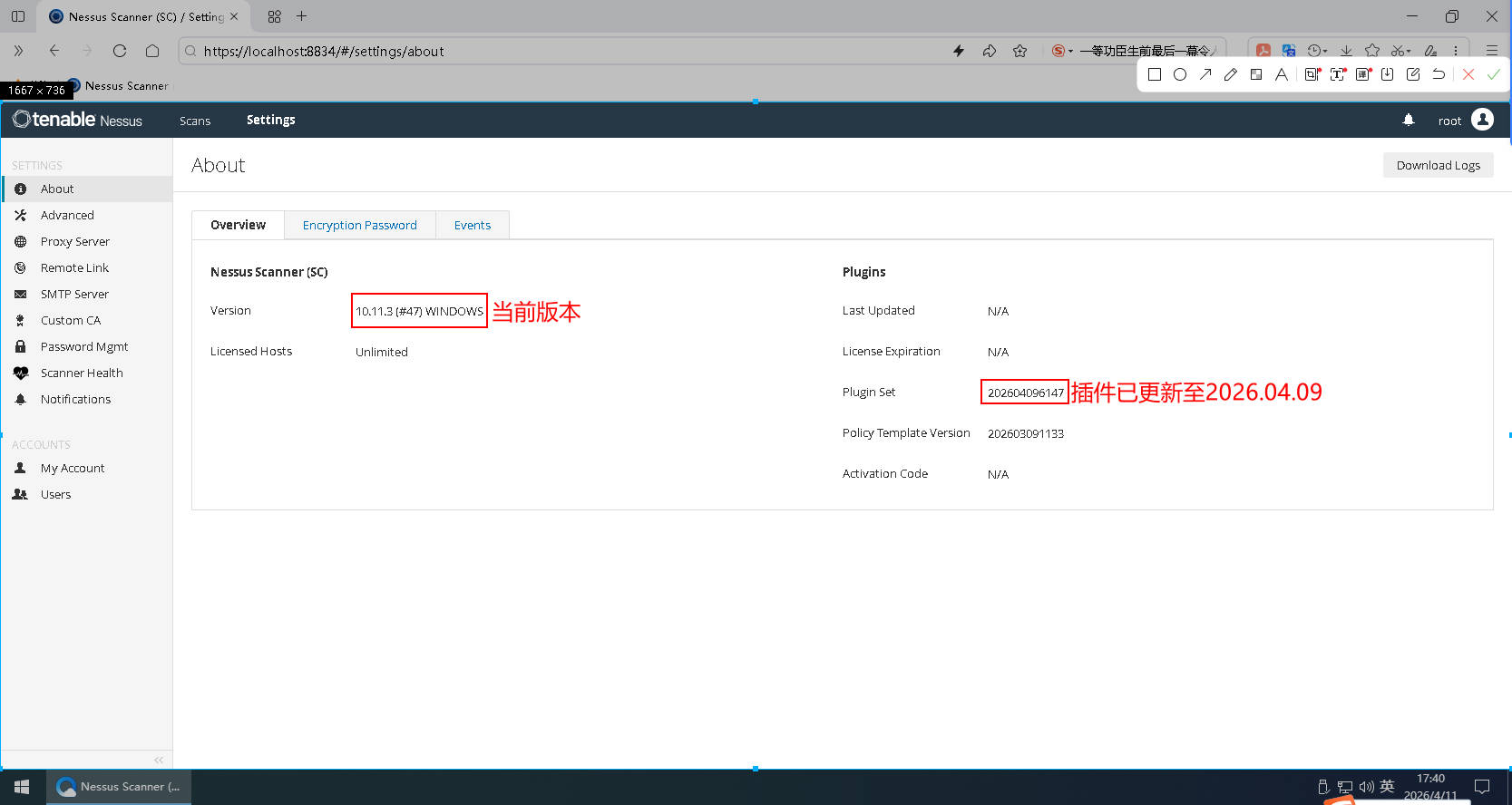Undo the last screenshot annotation
This screenshot has width=1512, height=805.
(x=1439, y=74)
